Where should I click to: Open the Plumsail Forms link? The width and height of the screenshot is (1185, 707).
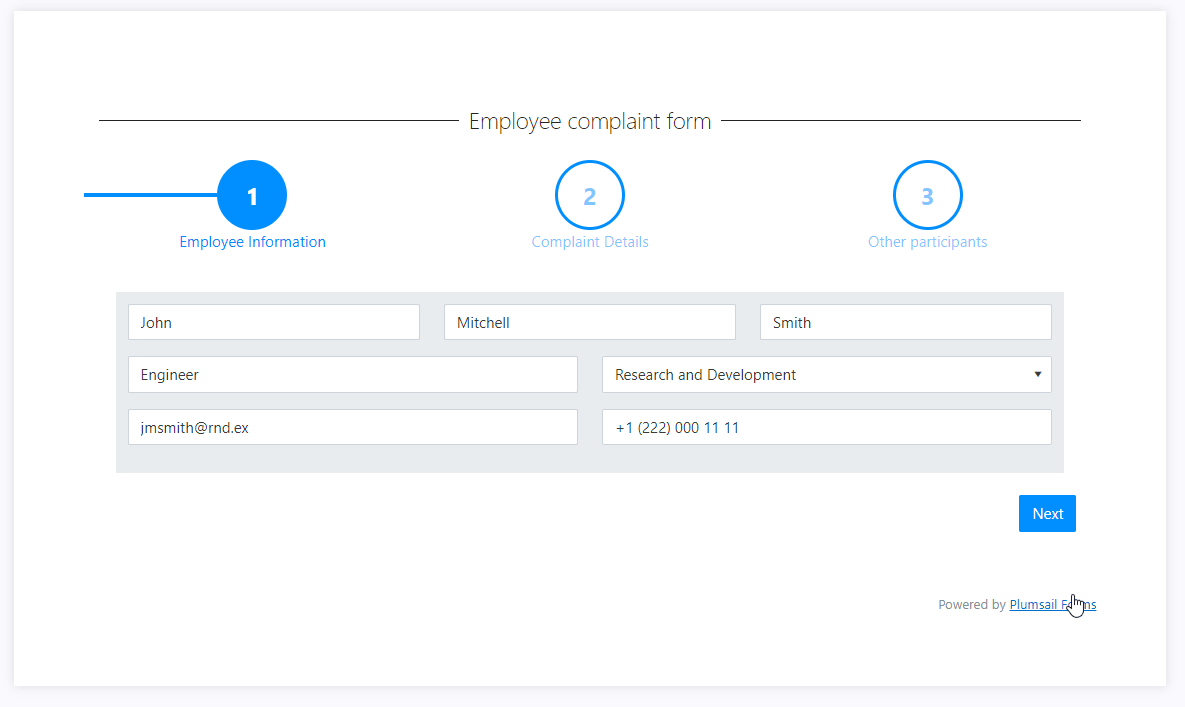pos(1053,604)
